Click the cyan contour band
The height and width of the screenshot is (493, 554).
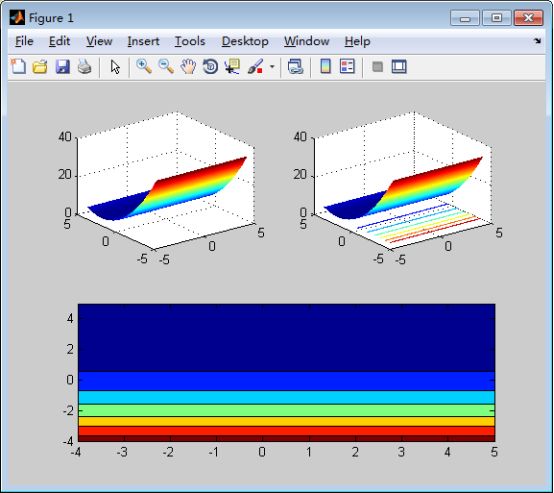click(286, 398)
